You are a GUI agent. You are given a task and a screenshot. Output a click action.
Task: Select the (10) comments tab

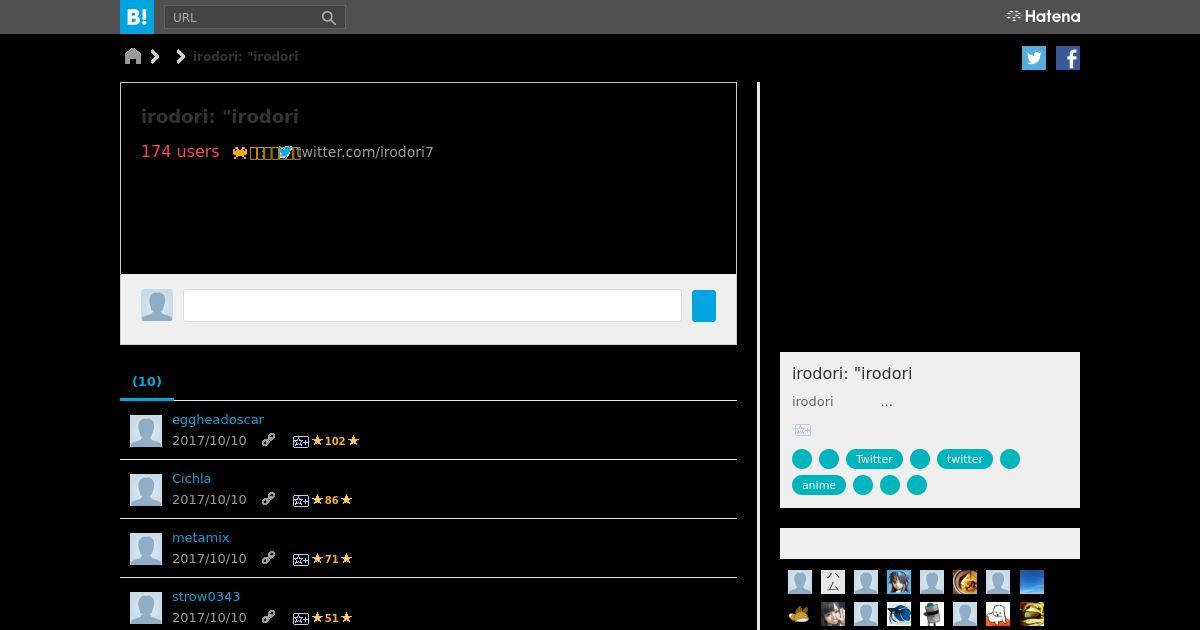(147, 381)
